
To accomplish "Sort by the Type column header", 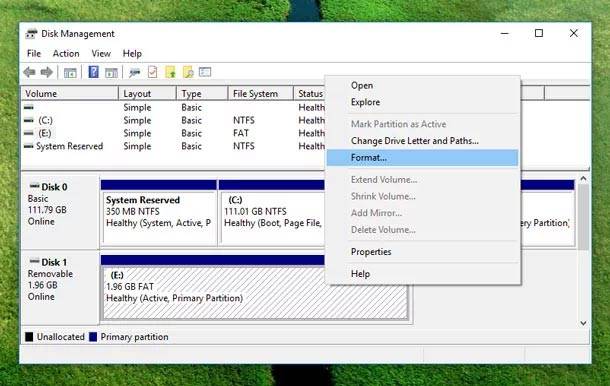I will [x=202, y=94].
